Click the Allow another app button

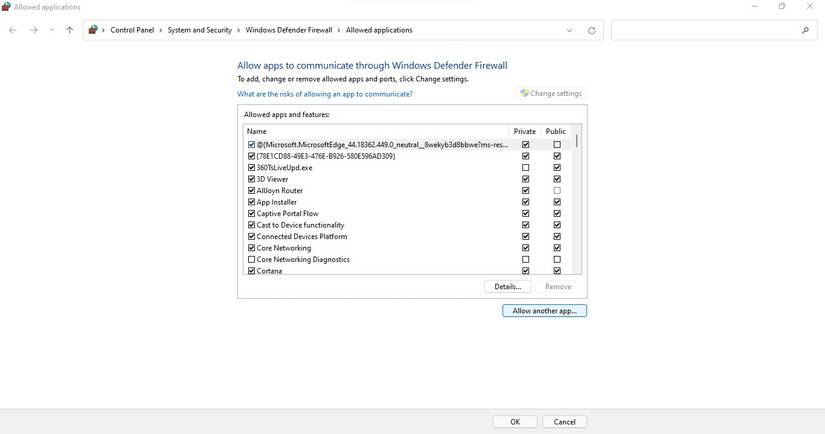(x=544, y=311)
